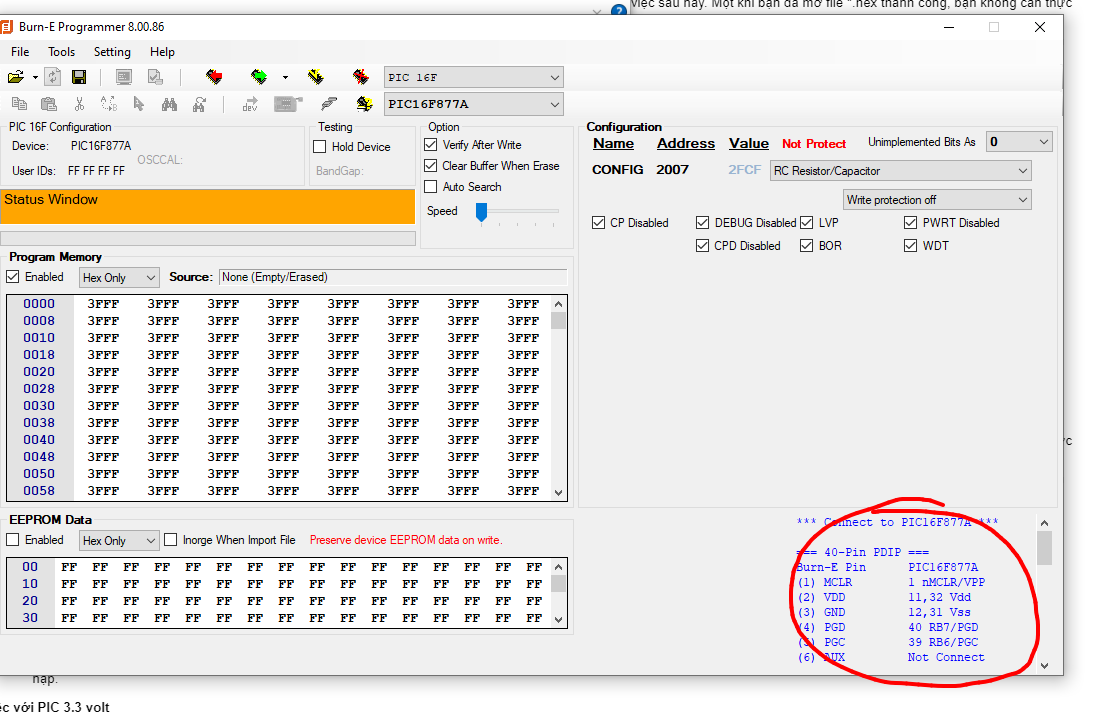This screenshot has height=716, width=1112.
Task: Click the yellow pencil chip icon in toolbar
Action: (x=316, y=77)
